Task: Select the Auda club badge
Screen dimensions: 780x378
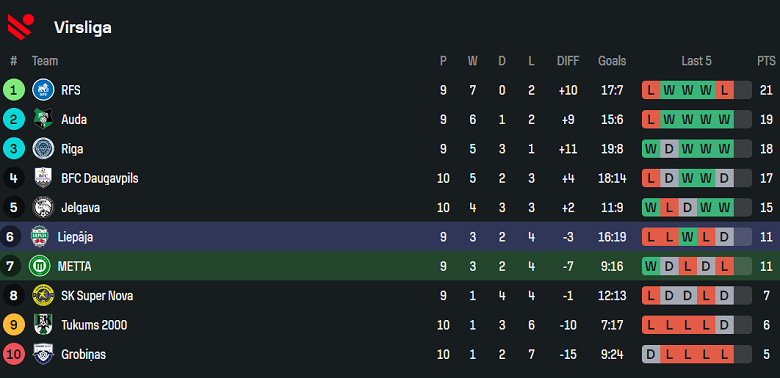Action: (x=43, y=119)
